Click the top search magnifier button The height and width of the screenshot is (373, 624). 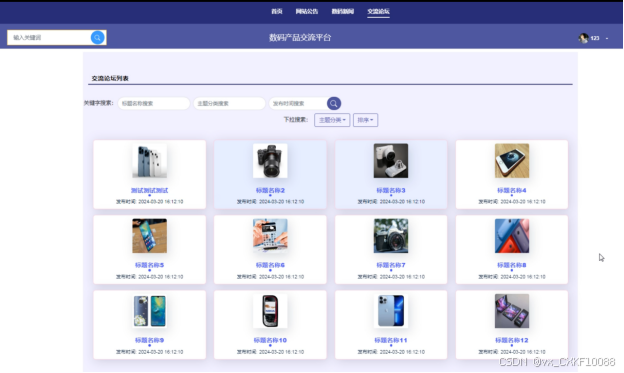coord(98,37)
